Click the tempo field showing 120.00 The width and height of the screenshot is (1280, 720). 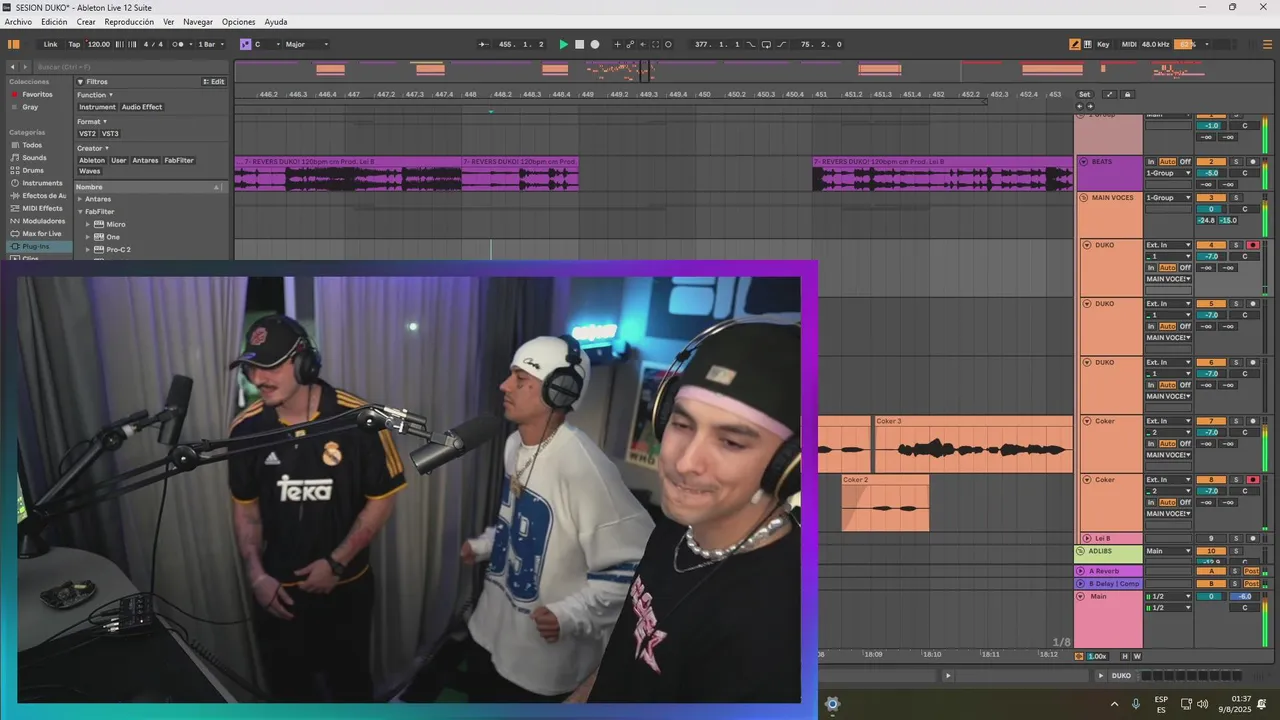[x=99, y=44]
